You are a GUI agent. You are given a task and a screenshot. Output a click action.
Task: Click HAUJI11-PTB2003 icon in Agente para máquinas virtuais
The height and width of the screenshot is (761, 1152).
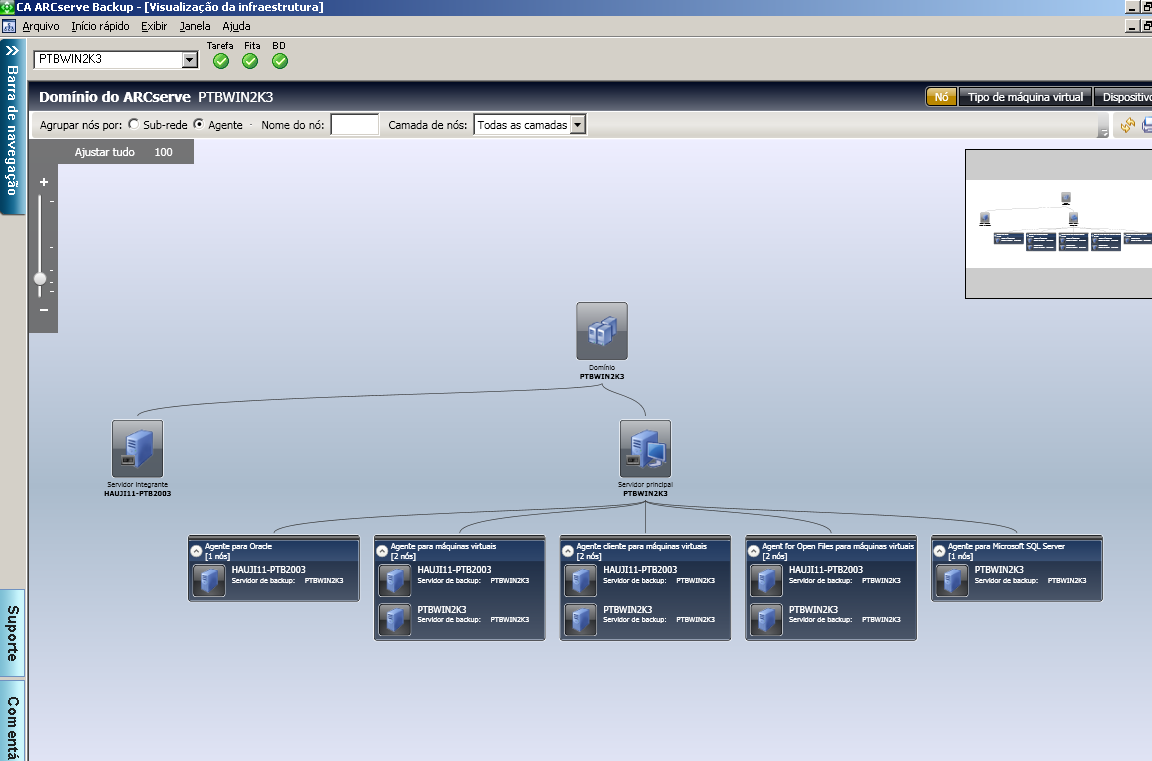click(395, 580)
